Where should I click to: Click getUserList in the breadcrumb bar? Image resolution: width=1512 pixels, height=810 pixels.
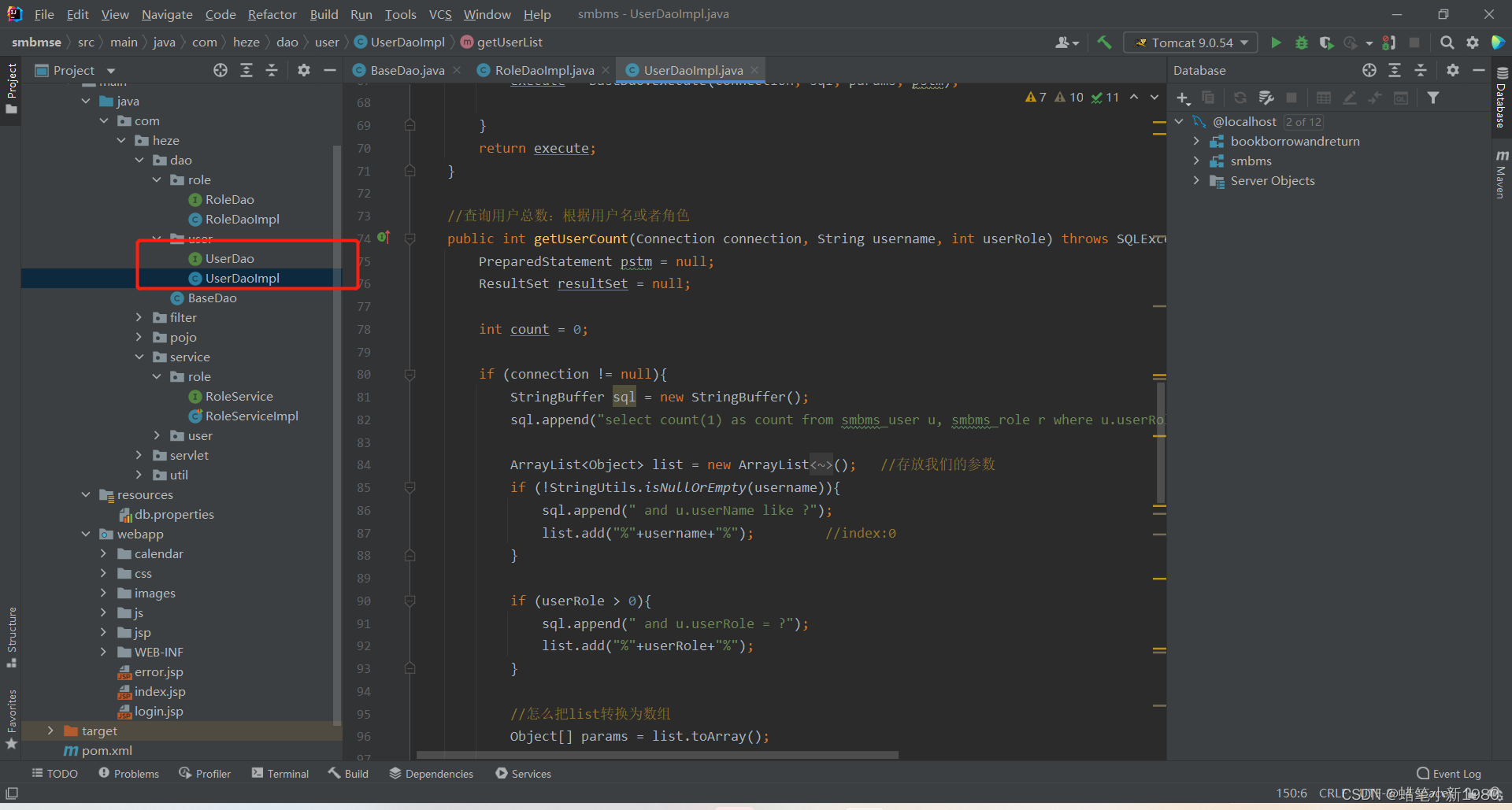509,43
